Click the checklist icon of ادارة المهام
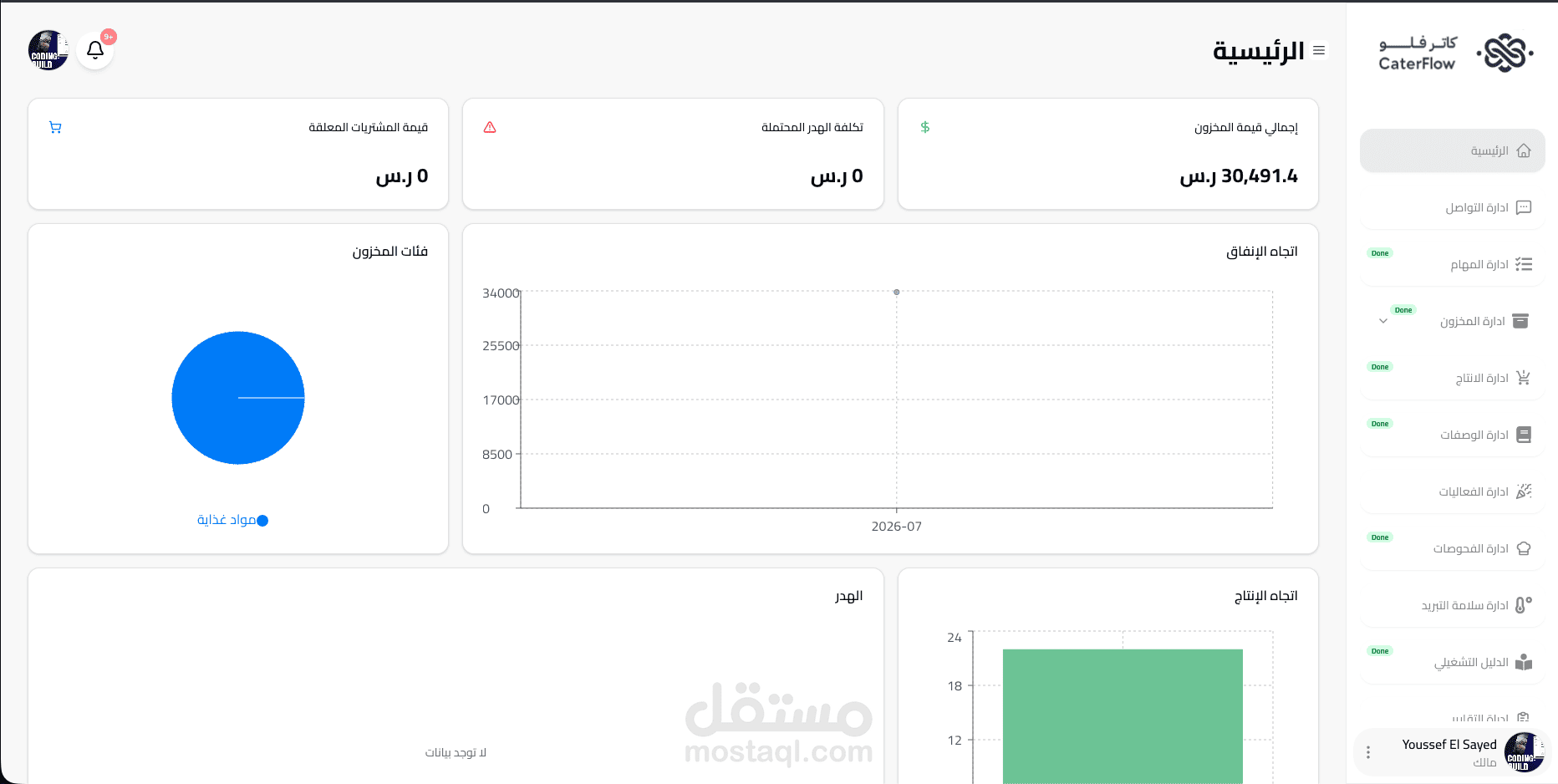The height and width of the screenshot is (784, 1558). pyautogui.click(x=1524, y=264)
